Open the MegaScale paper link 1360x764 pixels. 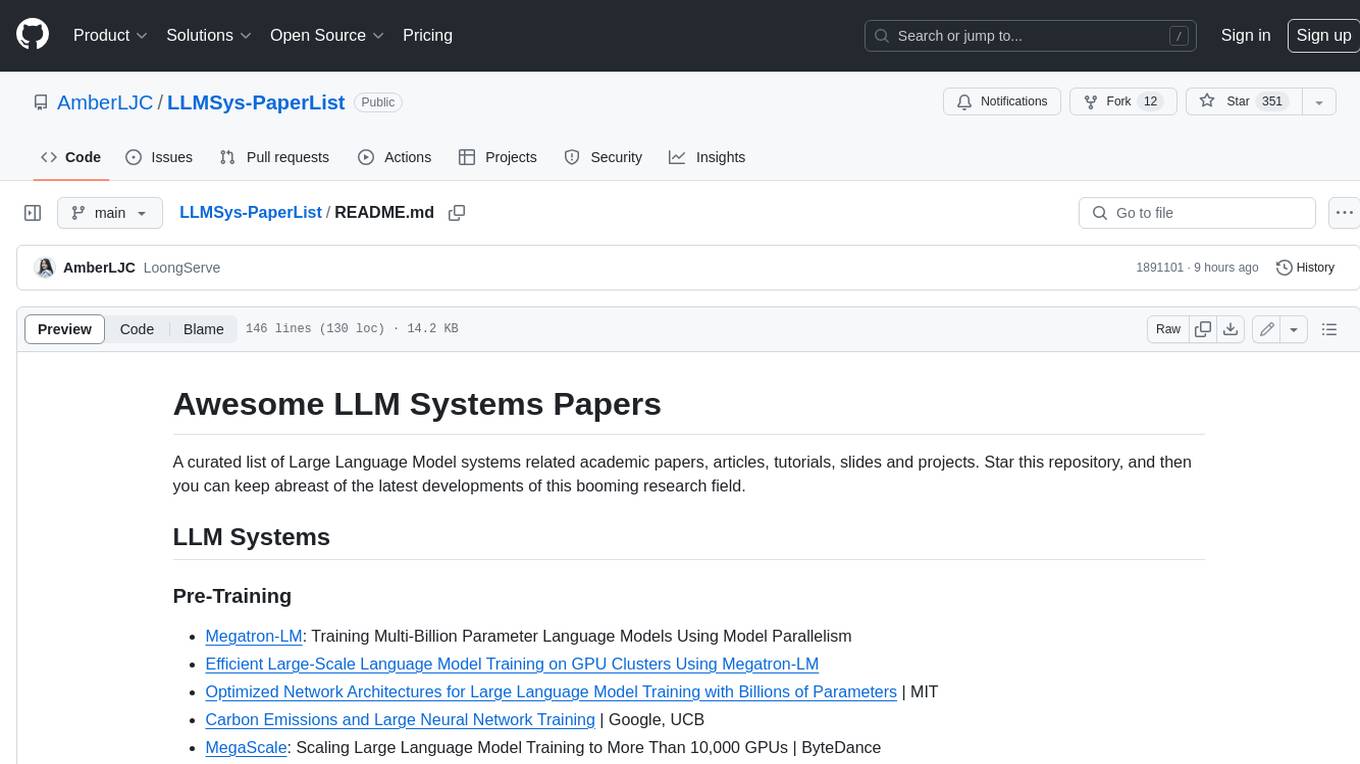pos(246,748)
